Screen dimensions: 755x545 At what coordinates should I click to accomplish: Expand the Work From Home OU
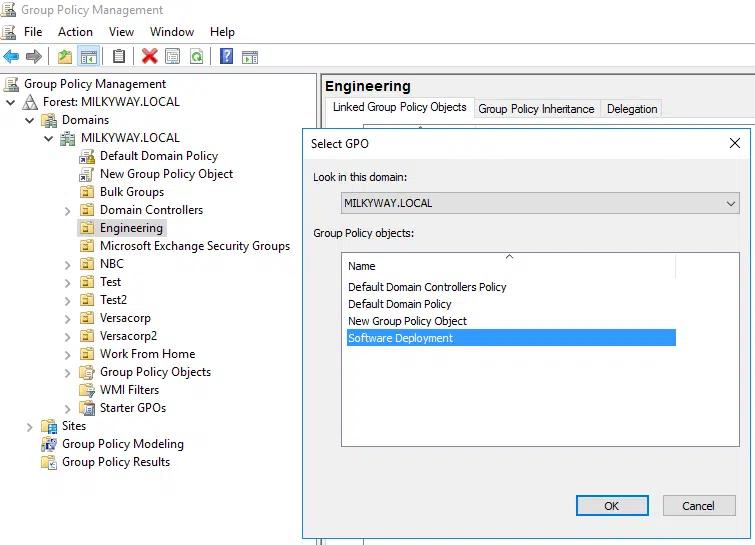tap(67, 354)
